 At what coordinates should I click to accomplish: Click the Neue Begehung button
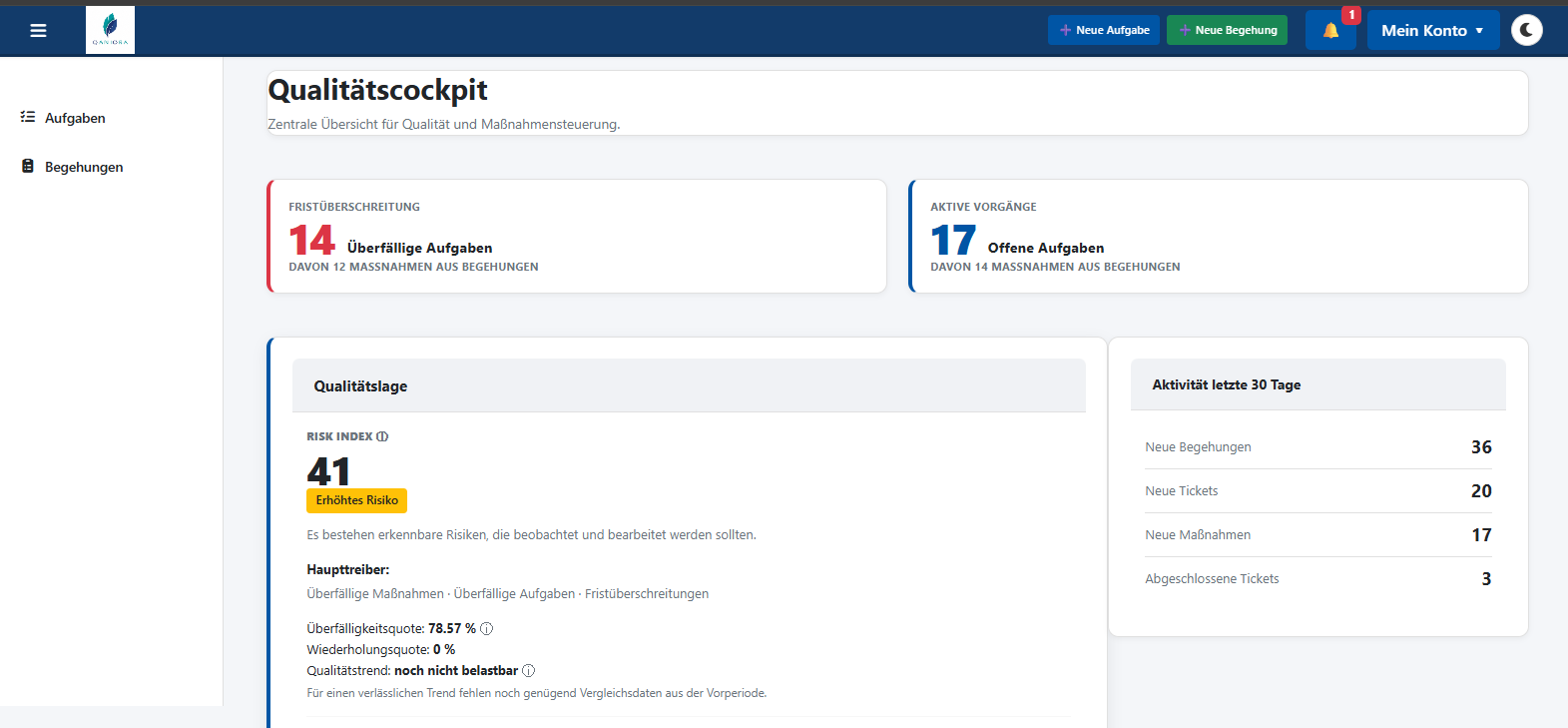pyautogui.click(x=1228, y=30)
